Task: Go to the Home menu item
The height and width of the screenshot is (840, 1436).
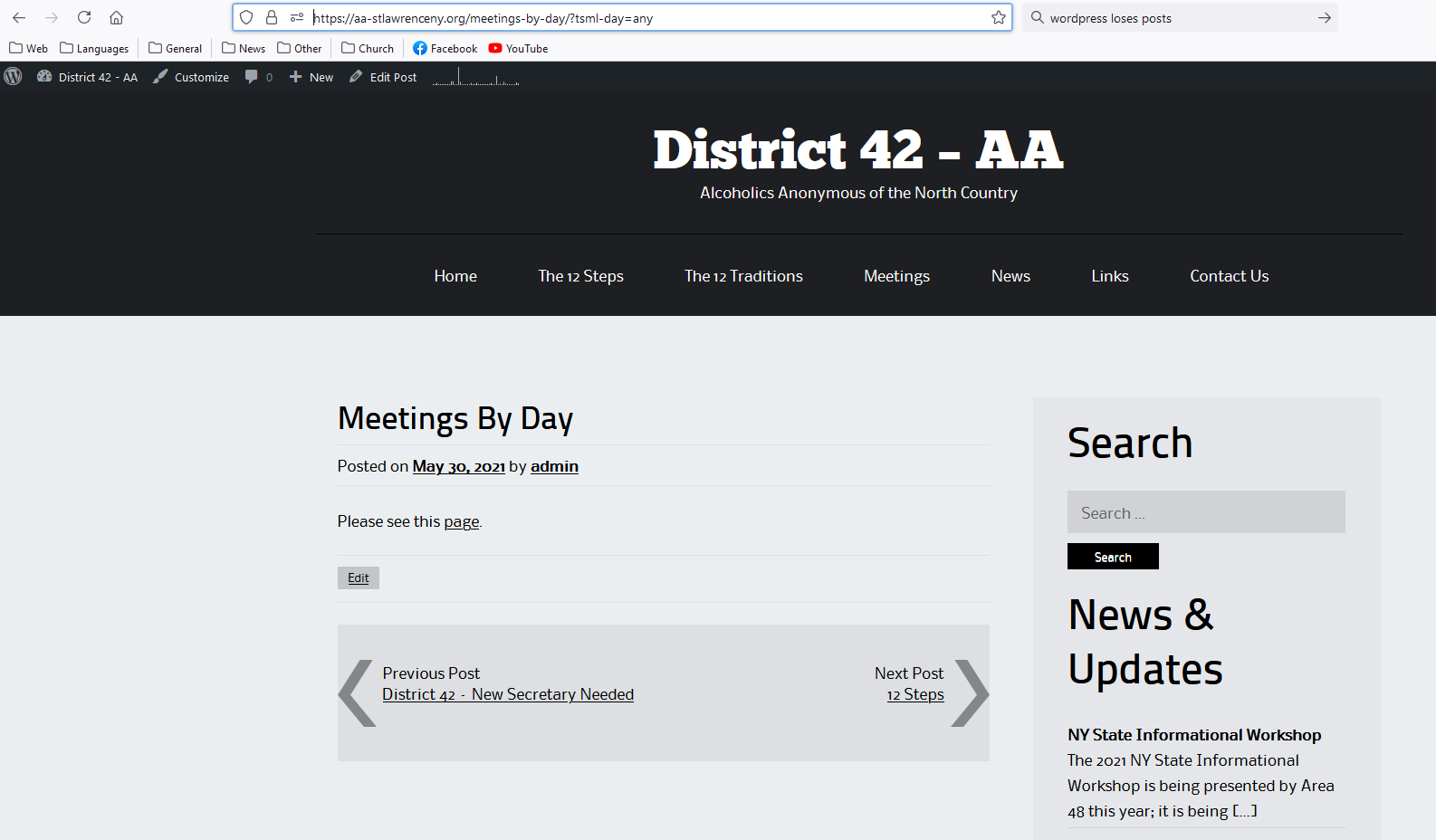Action: (x=455, y=276)
